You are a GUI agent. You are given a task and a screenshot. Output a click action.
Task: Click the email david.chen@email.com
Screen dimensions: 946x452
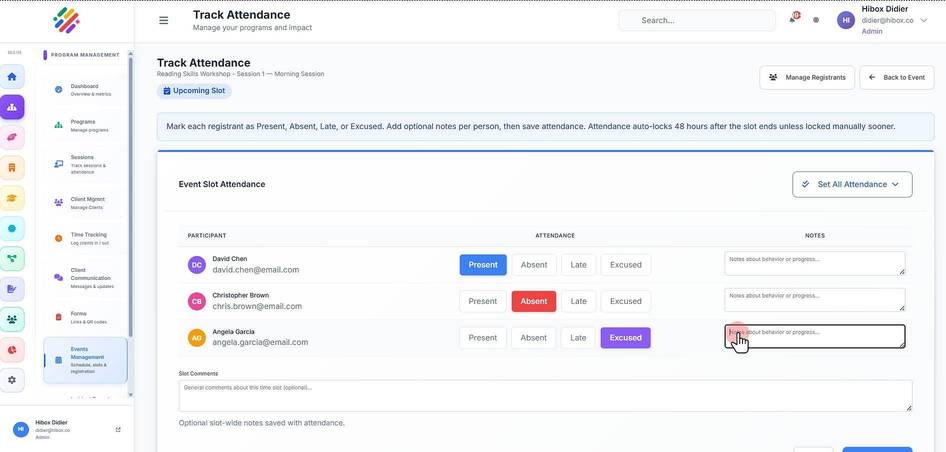(256, 270)
